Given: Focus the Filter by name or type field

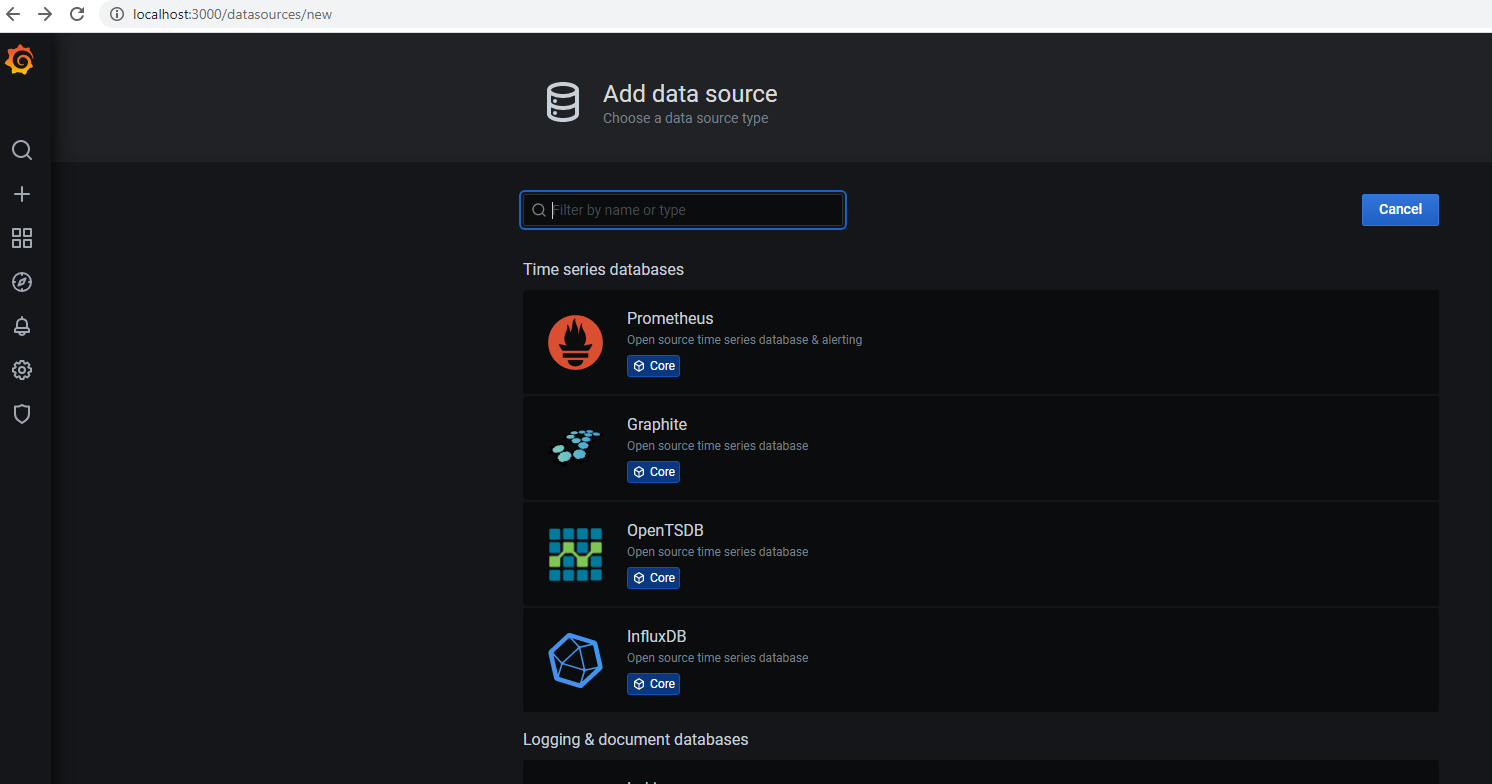Looking at the screenshot, I should [x=683, y=210].
